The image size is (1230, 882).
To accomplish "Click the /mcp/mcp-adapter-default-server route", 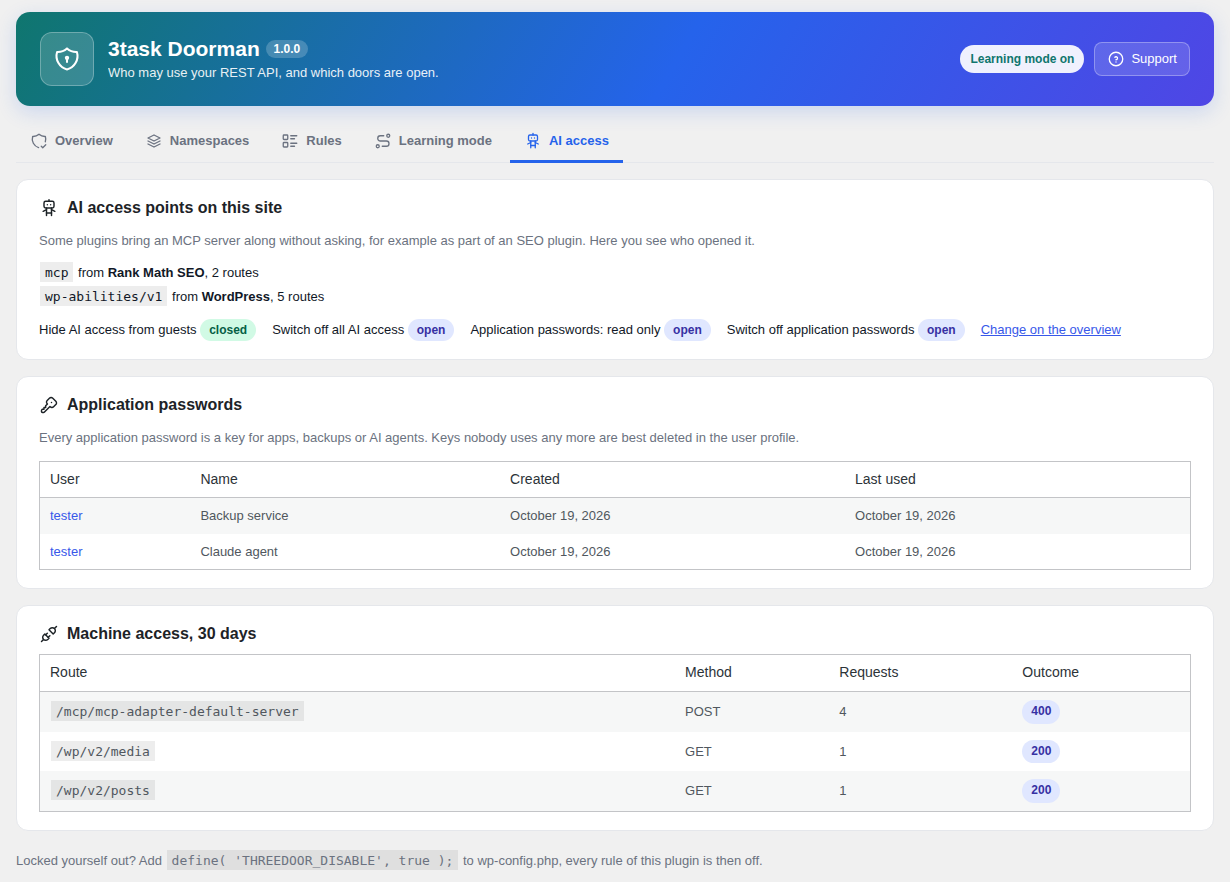I will click(178, 712).
